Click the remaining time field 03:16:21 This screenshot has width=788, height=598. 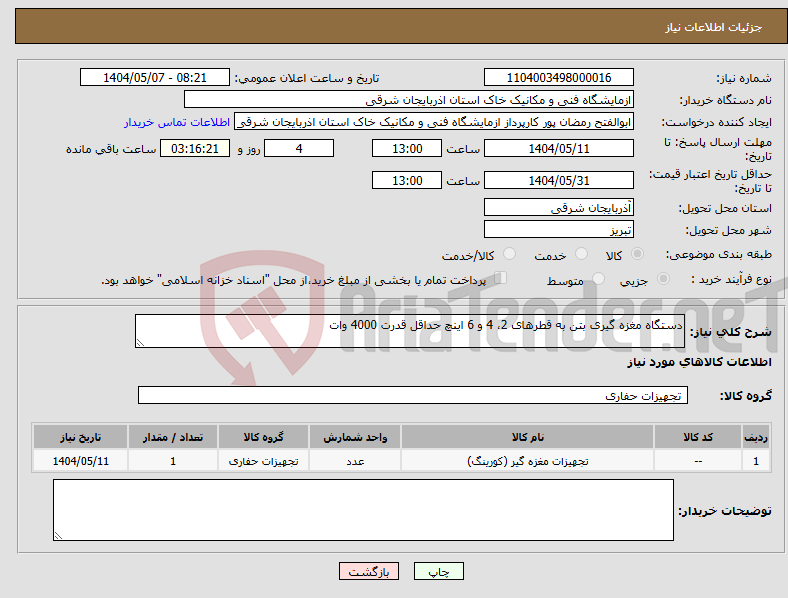[195, 148]
